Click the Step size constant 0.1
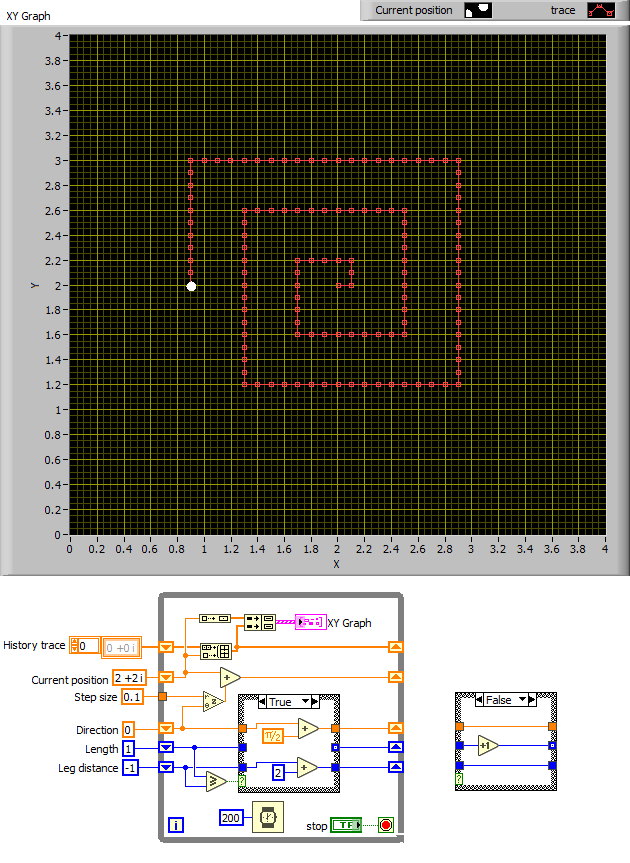Viewport: 630px width, 863px height. tap(132, 697)
